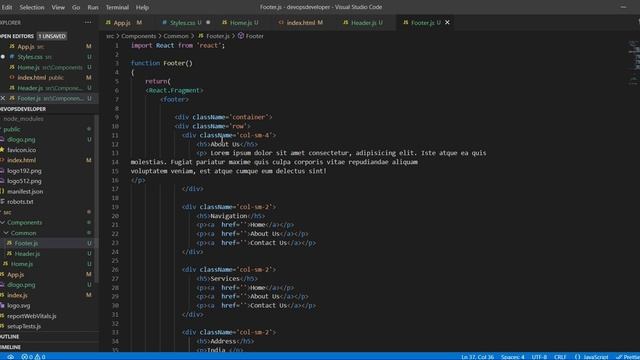Collapse the DEVOPSDEVELOPER project section
640x360 pixels.
(x=23, y=109)
